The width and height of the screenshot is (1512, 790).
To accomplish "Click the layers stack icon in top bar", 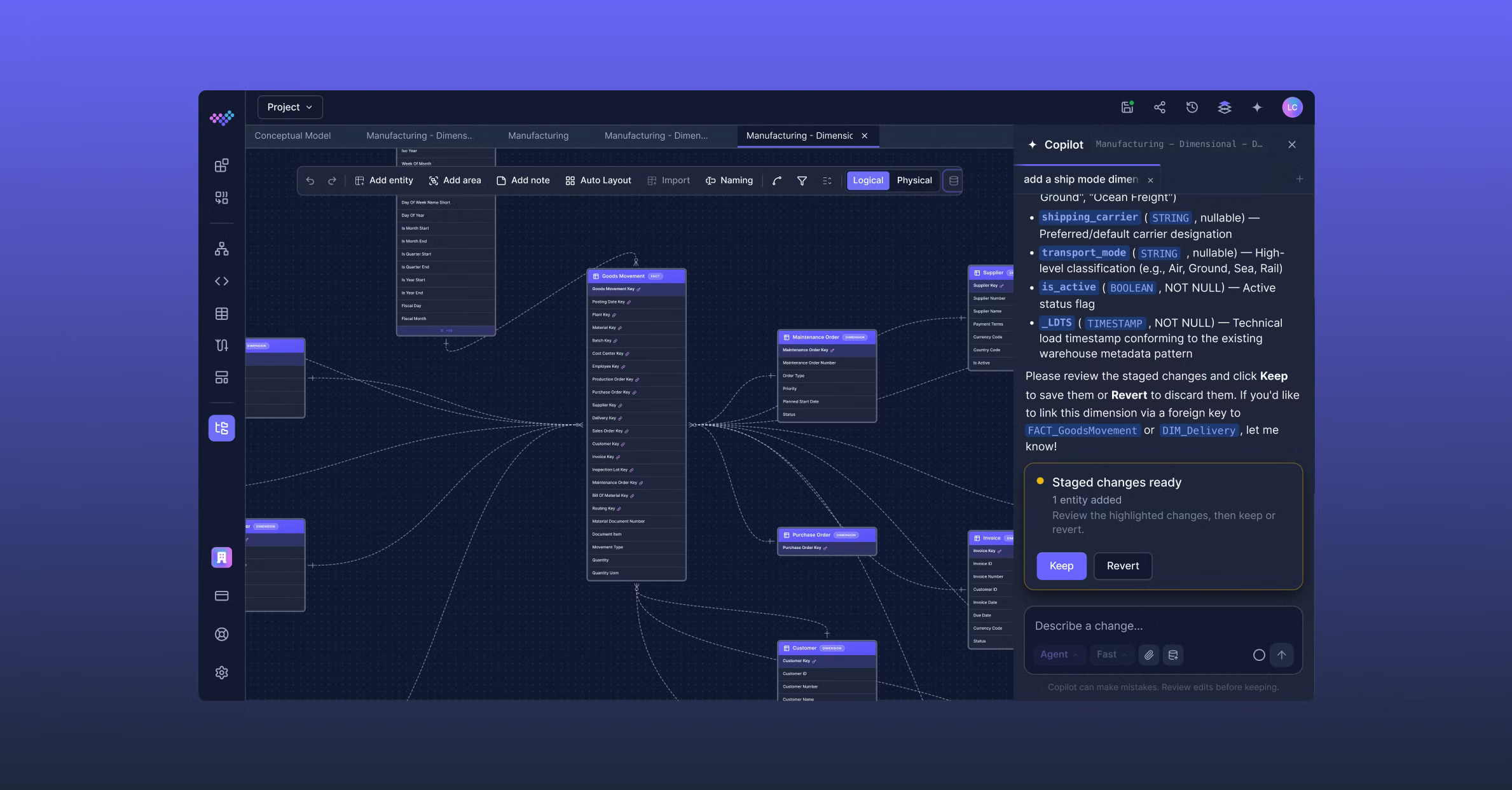I will [1225, 107].
